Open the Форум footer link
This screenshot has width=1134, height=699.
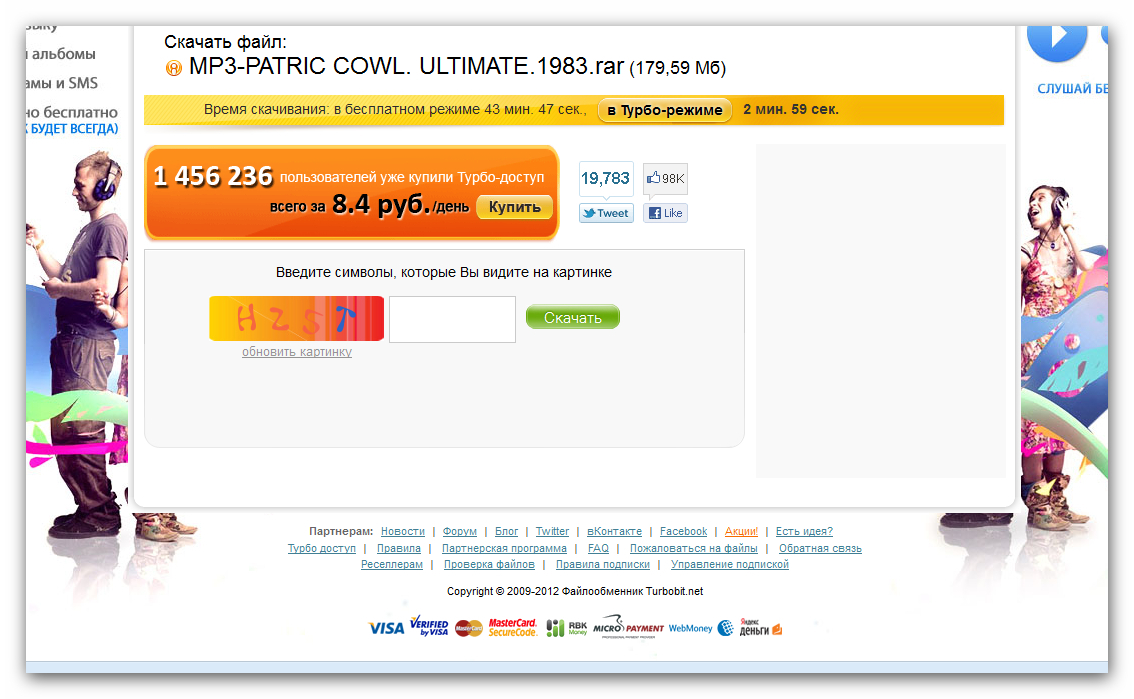[x=460, y=531]
